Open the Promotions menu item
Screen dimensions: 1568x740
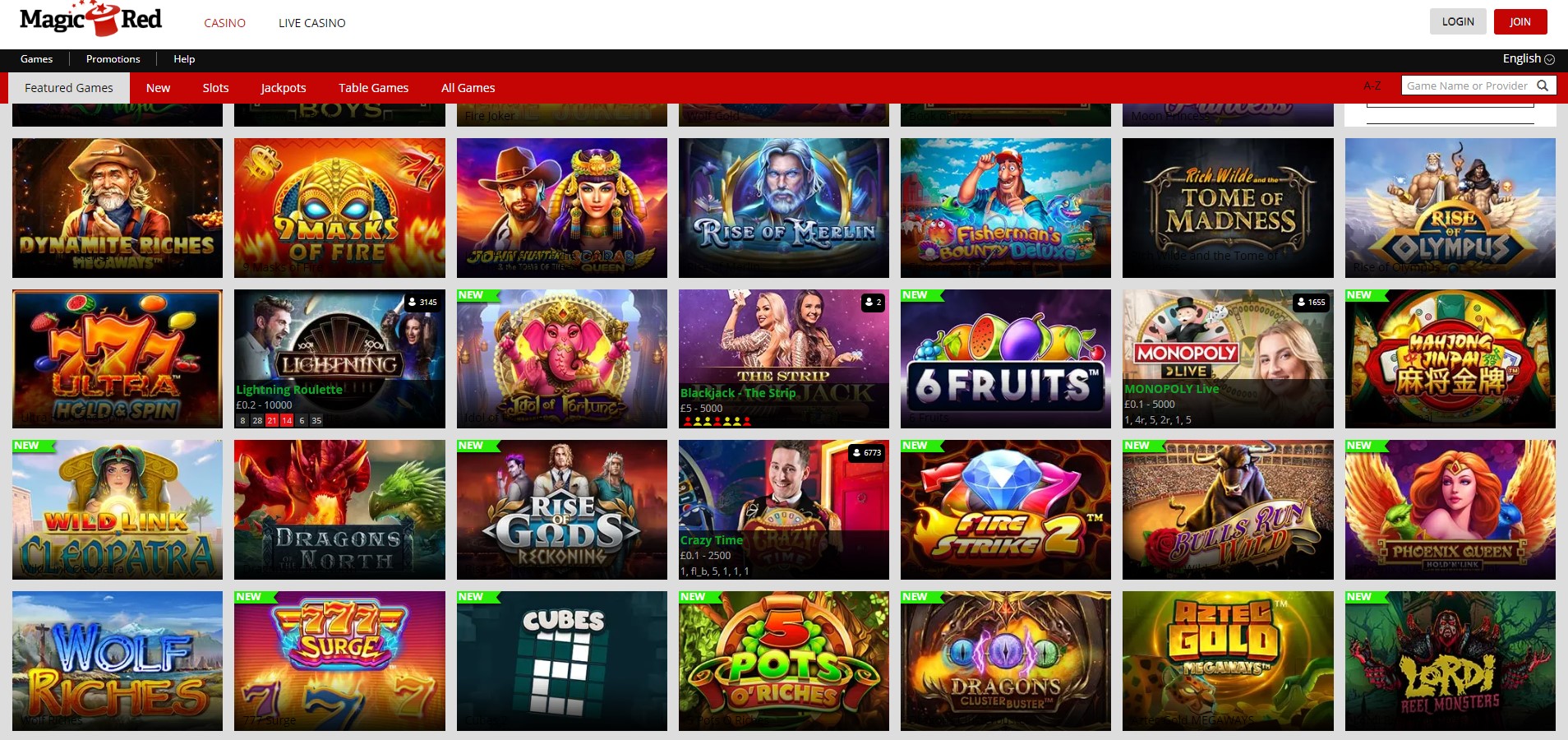coord(113,59)
